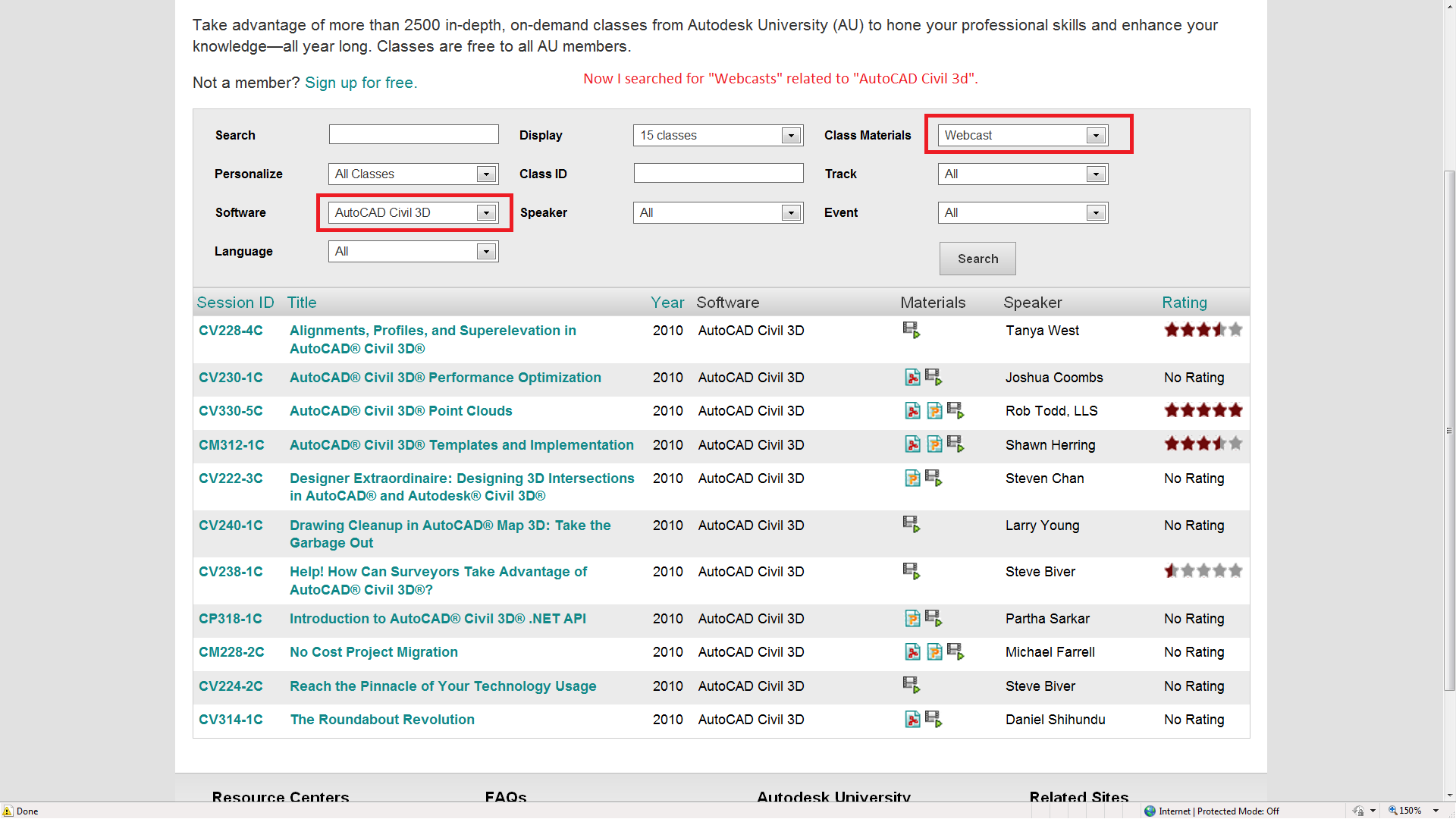Sort results by Year column
The height and width of the screenshot is (819, 1456).
pos(667,303)
